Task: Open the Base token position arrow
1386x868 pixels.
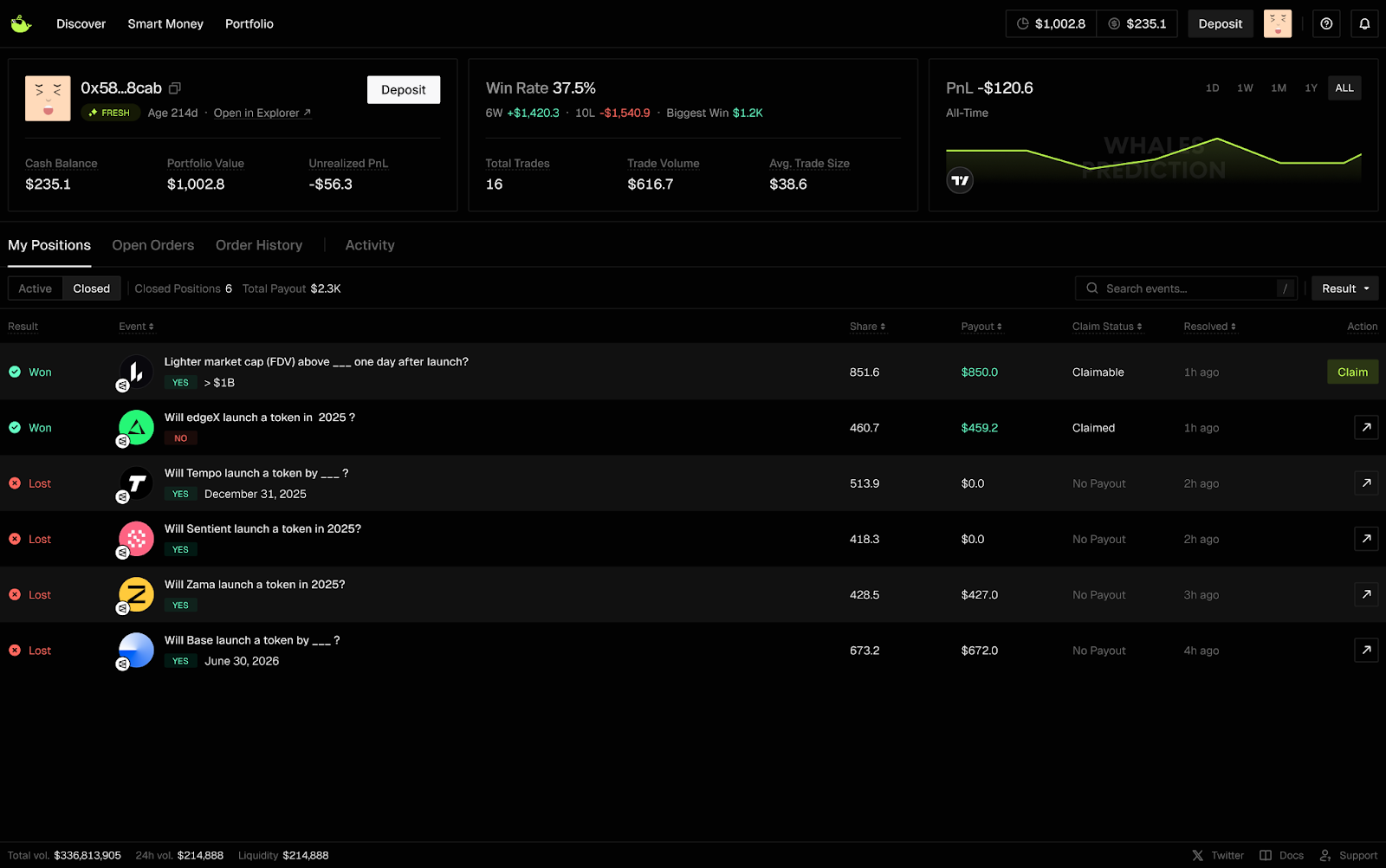Action: point(1366,651)
